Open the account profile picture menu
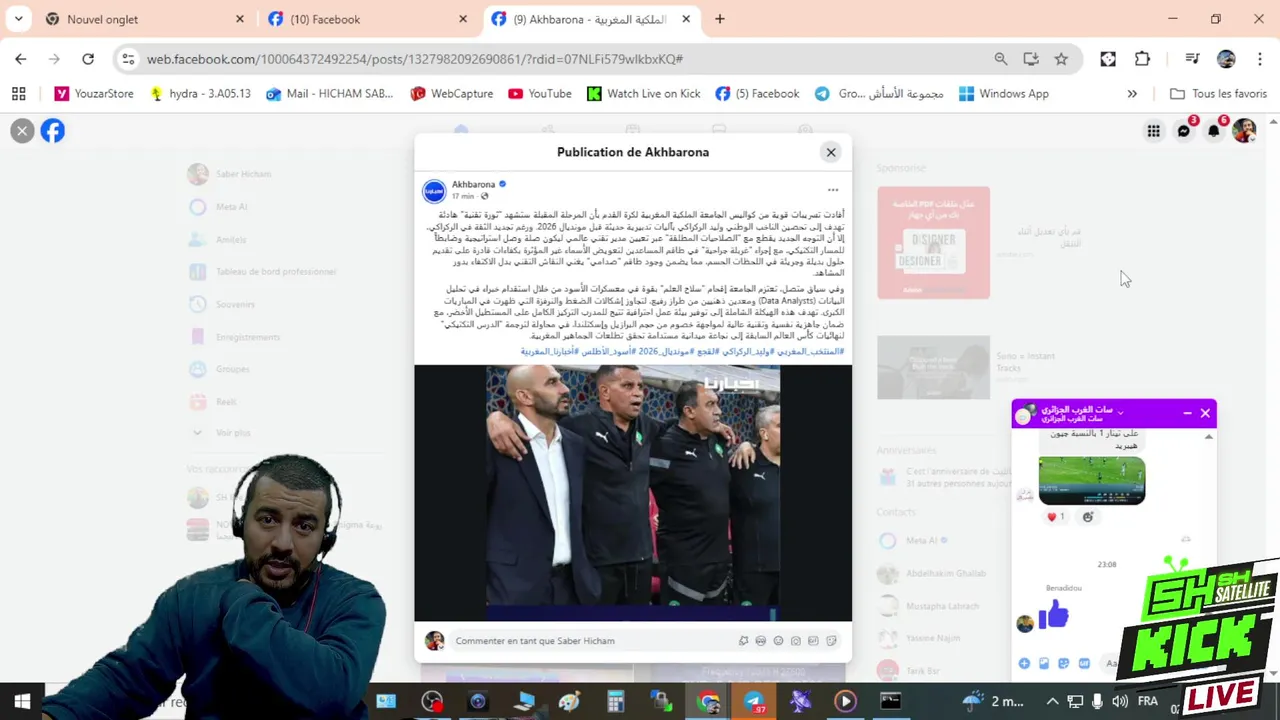 coord(1244,131)
